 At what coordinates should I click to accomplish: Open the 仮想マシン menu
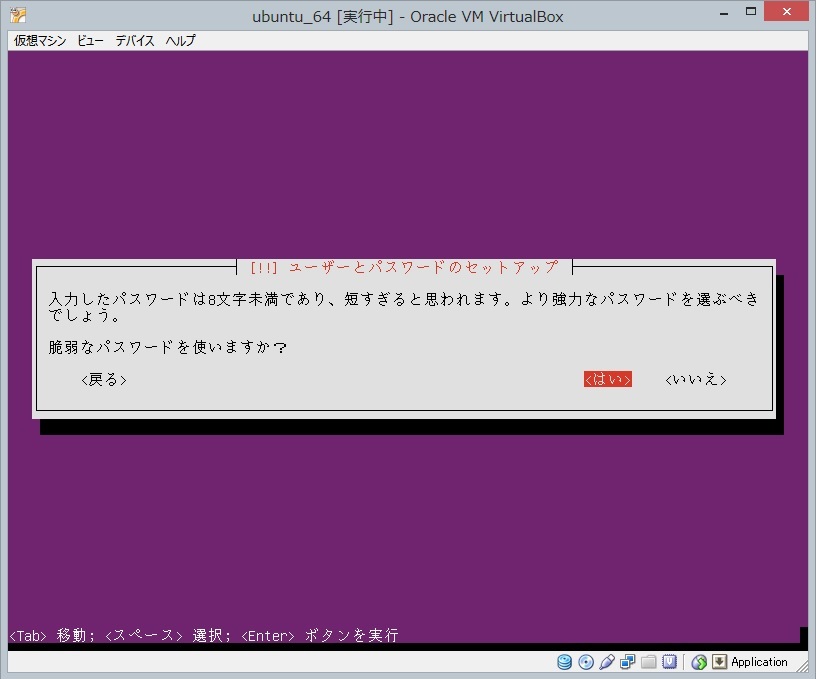[40, 41]
